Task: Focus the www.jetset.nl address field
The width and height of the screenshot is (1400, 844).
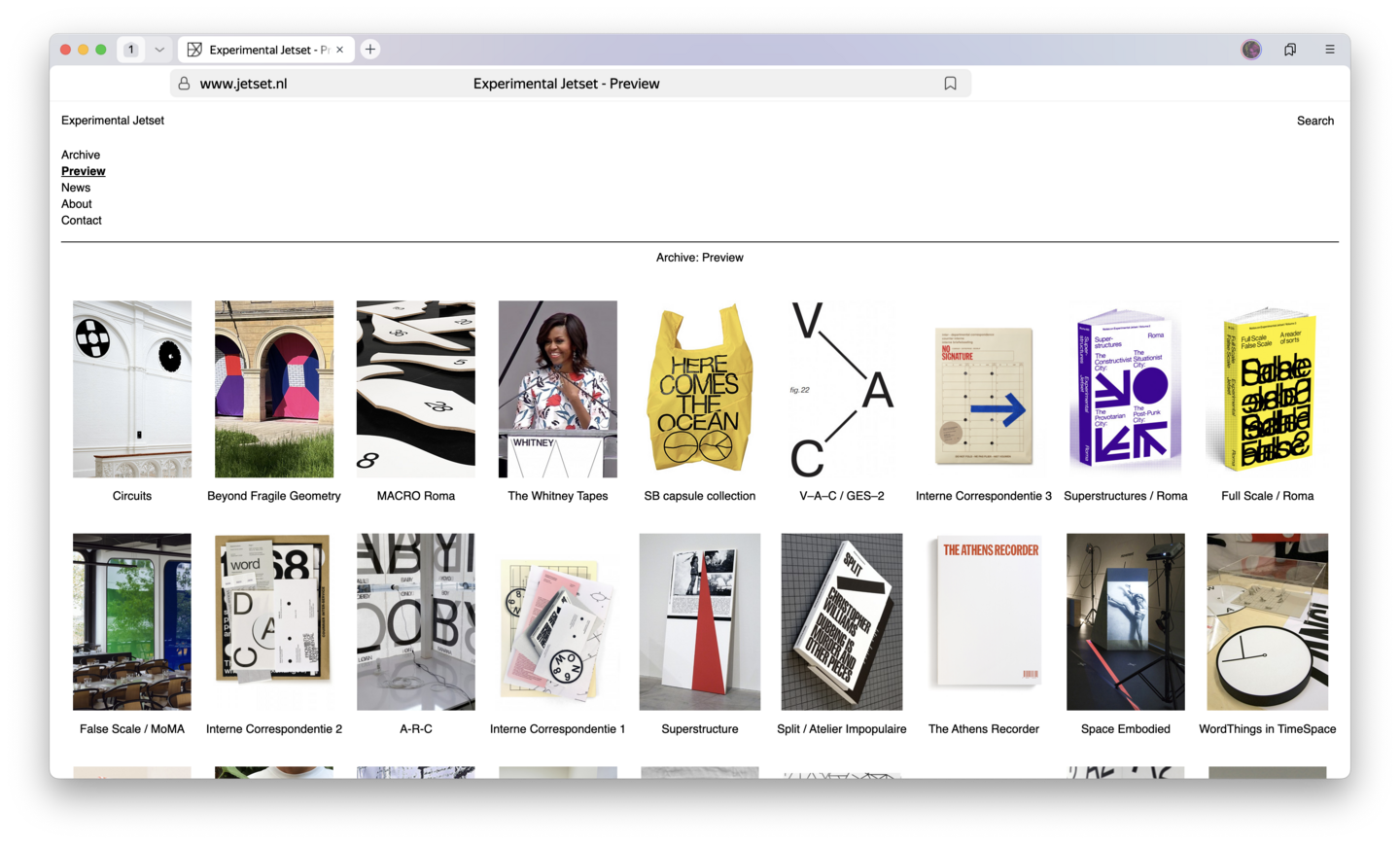Action: point(571,84)
